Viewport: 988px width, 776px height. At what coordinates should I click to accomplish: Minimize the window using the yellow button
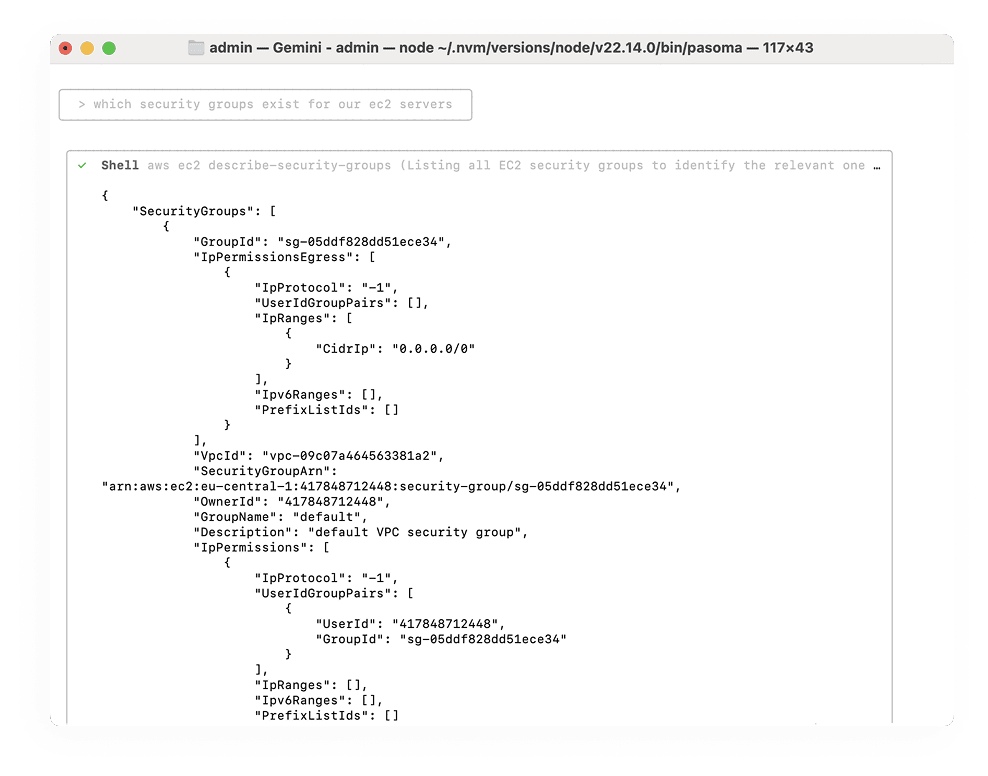[x=87, y=48]
